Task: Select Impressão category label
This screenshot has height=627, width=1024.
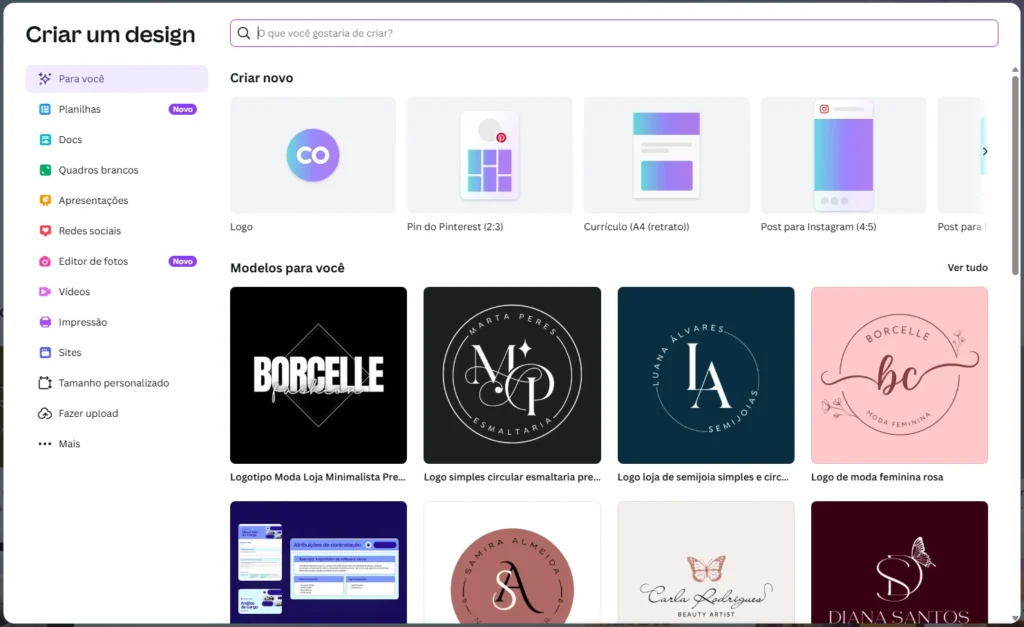Action: point(83,322)
